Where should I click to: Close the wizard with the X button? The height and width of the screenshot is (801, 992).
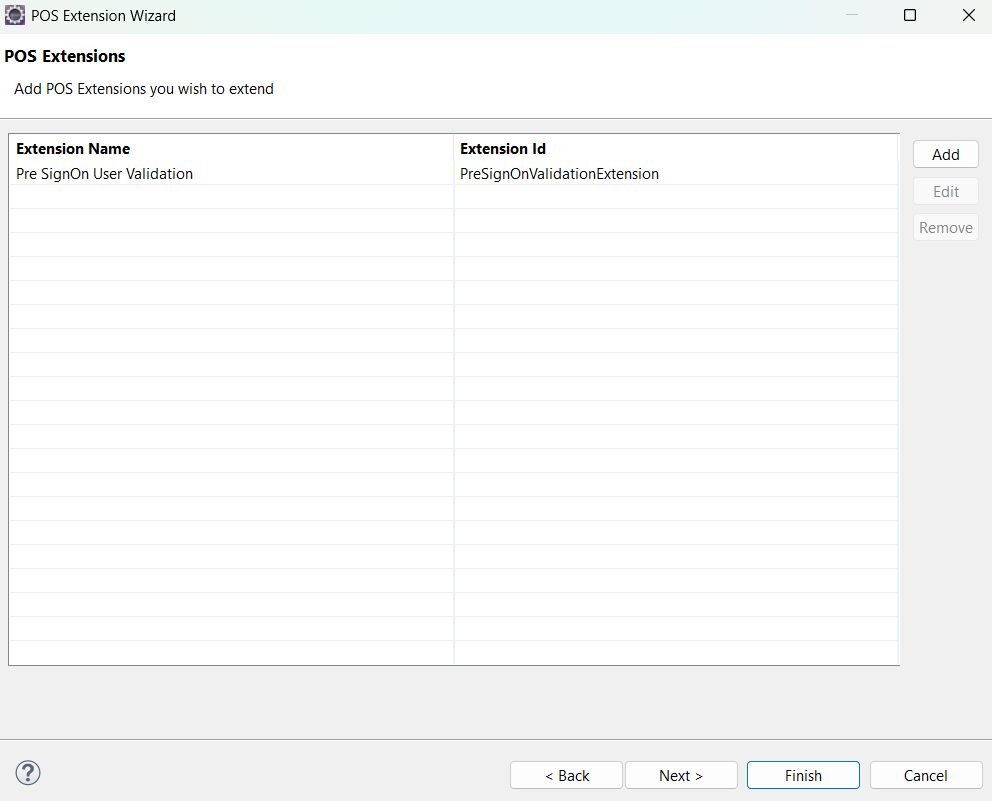(x=968, y=16)
